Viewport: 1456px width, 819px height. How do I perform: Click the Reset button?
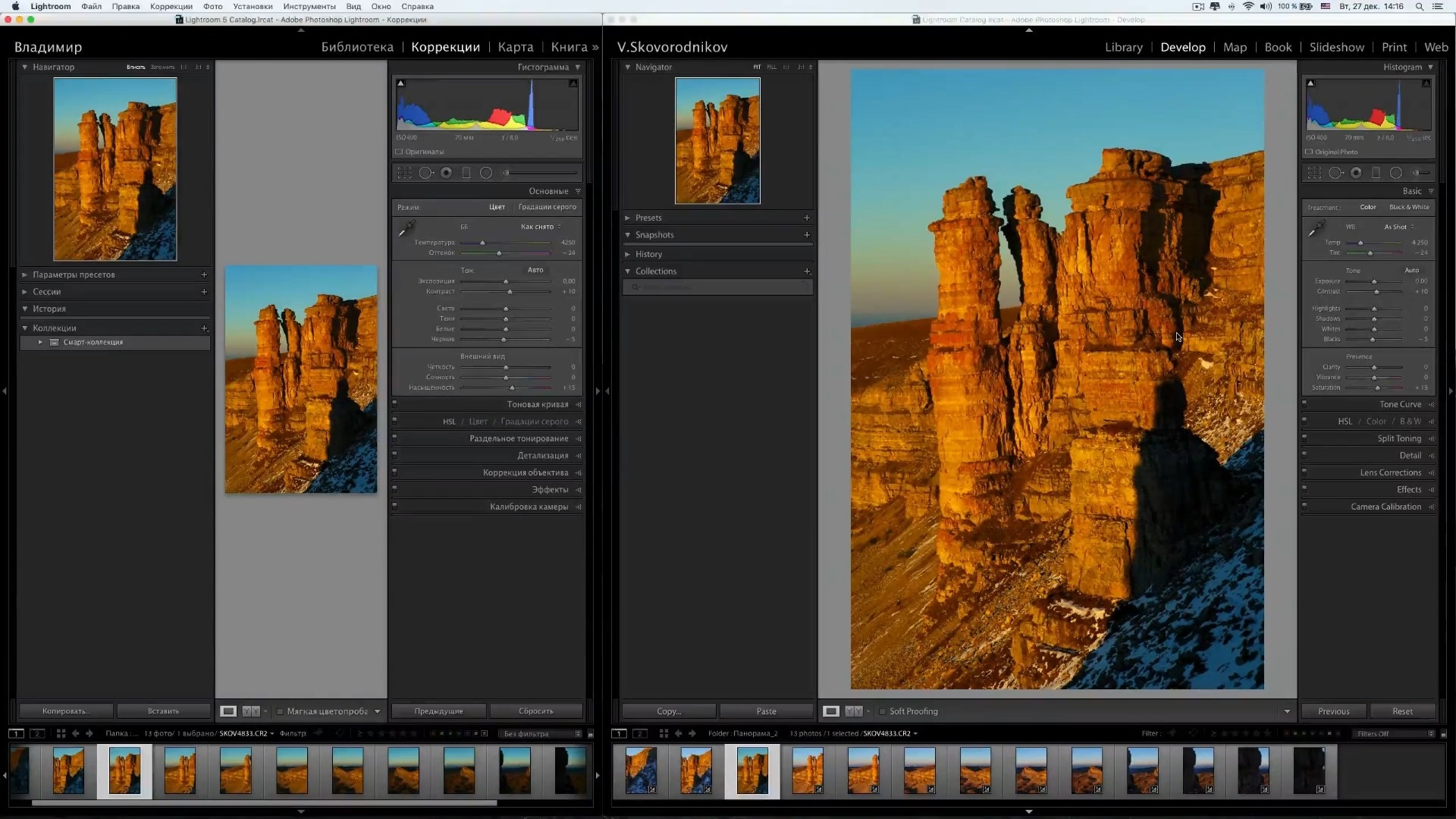click(x=1402, y=711)
